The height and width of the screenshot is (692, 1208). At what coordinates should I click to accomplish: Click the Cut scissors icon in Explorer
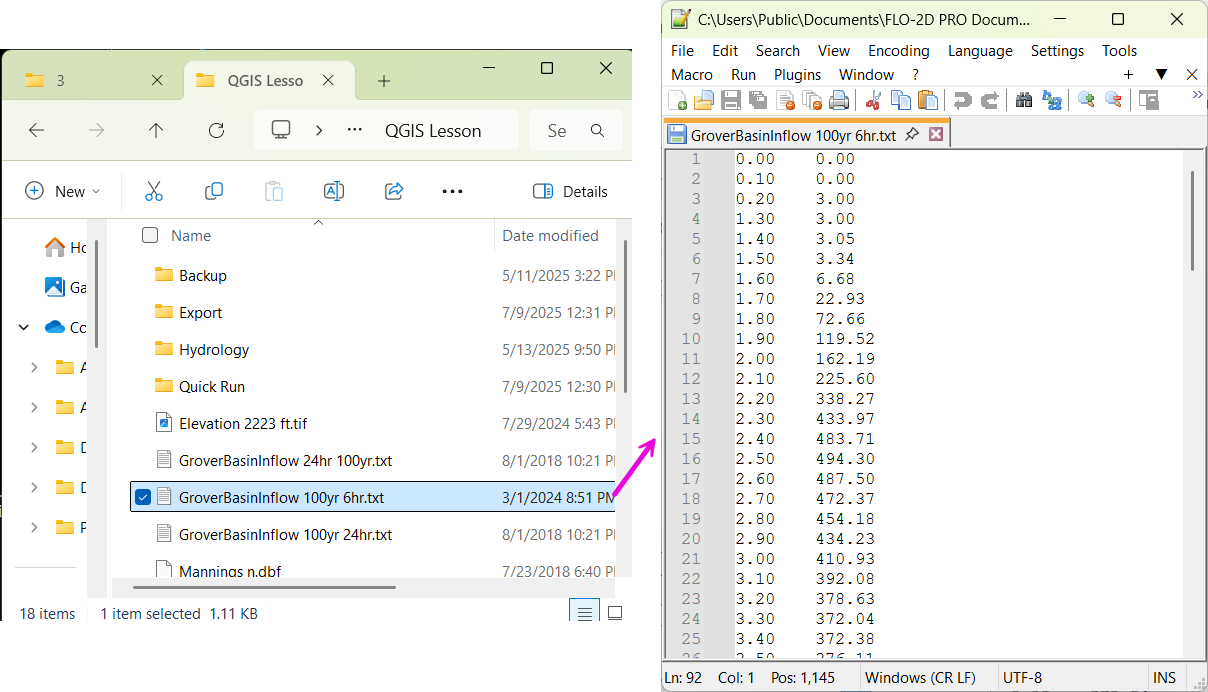point(154,191)
